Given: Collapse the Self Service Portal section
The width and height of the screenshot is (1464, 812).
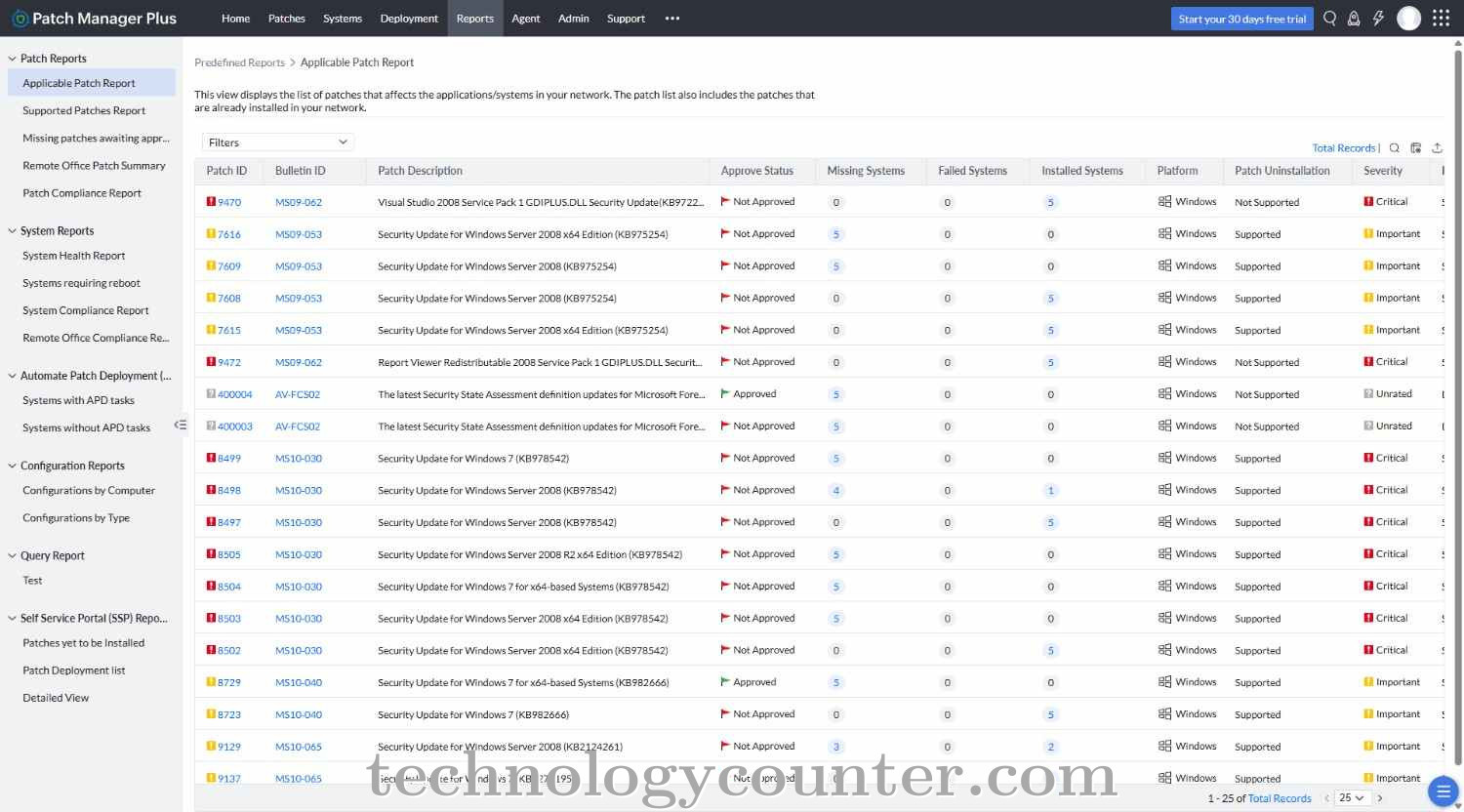Looking at the screenshot, I should [x=12, y=619].
